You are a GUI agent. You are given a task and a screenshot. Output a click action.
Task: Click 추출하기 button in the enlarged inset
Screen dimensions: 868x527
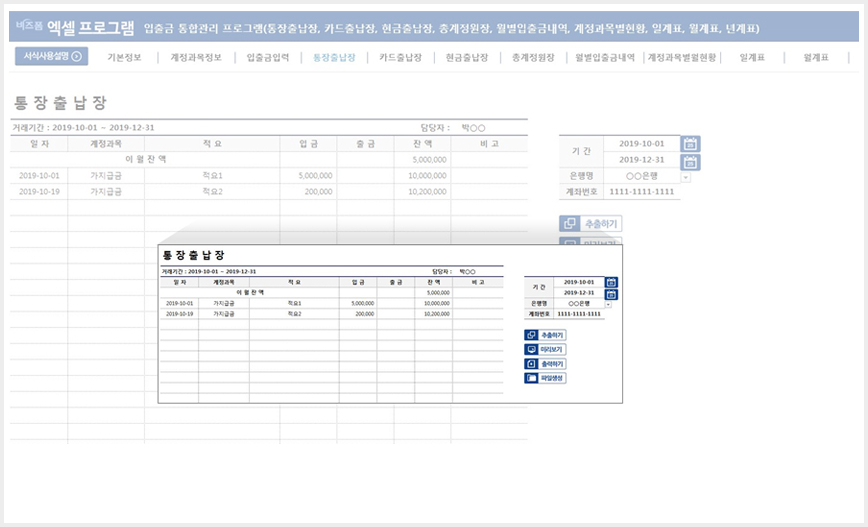(545, 335)
